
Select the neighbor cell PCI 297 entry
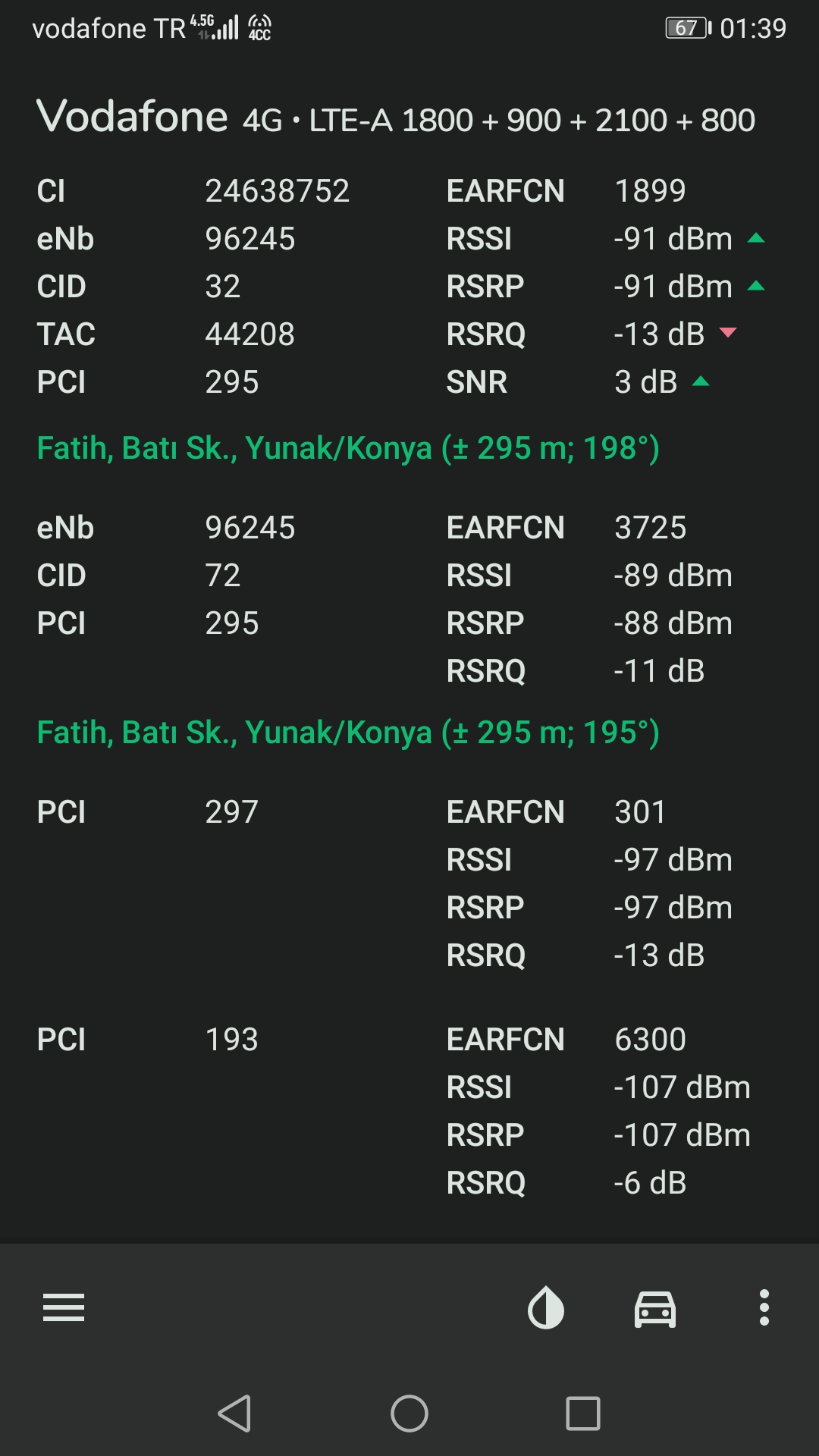(x=409, y=884)
